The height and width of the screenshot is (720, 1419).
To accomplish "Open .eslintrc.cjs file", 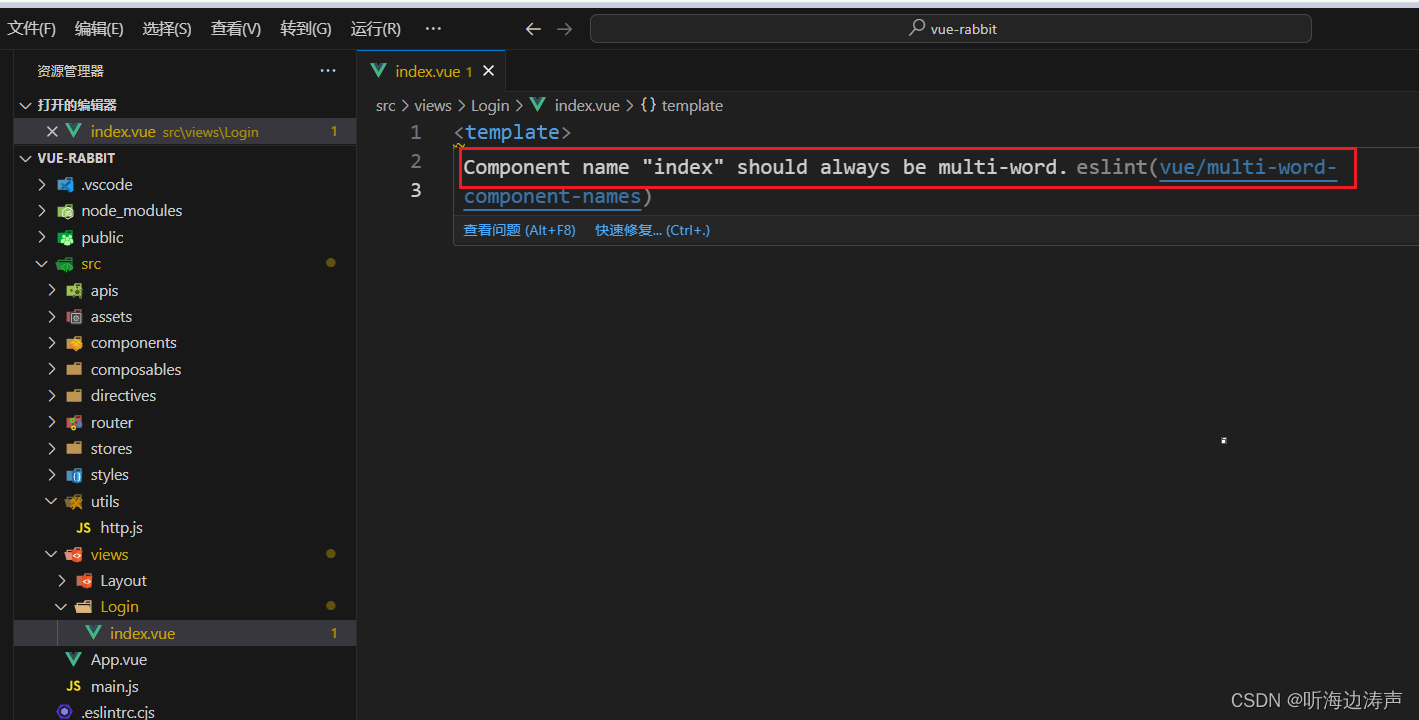I will coord(117,713).
